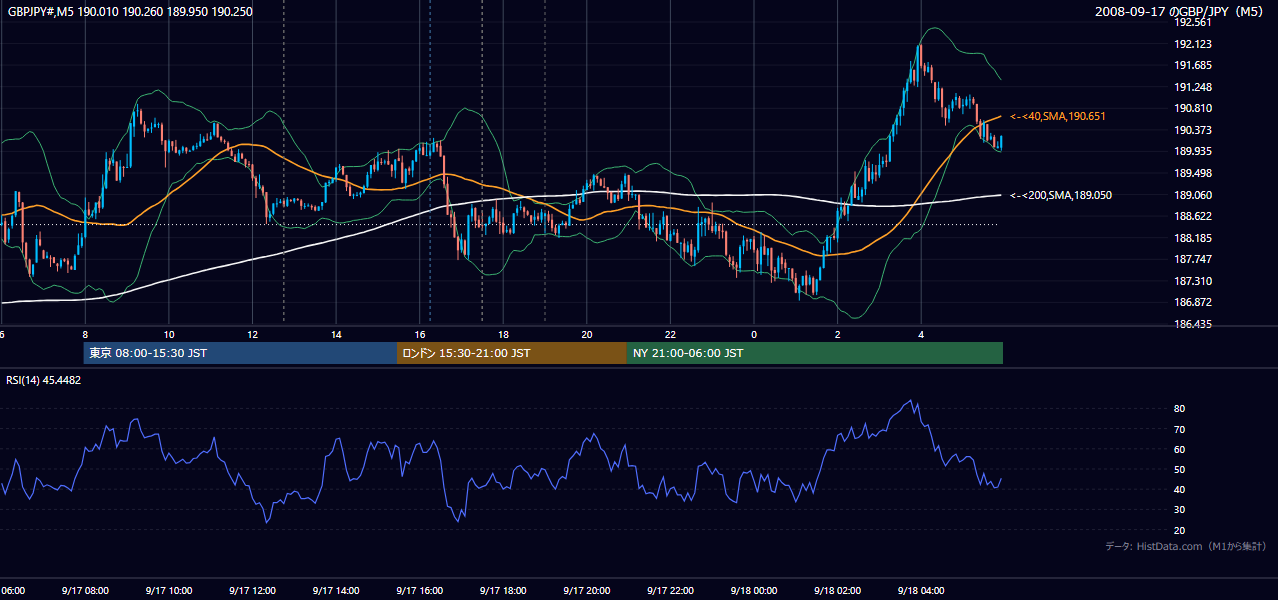Click hour tick 14 under the price chart
This screenshot has width=1278, height=600.
click(x=336, y=335)
